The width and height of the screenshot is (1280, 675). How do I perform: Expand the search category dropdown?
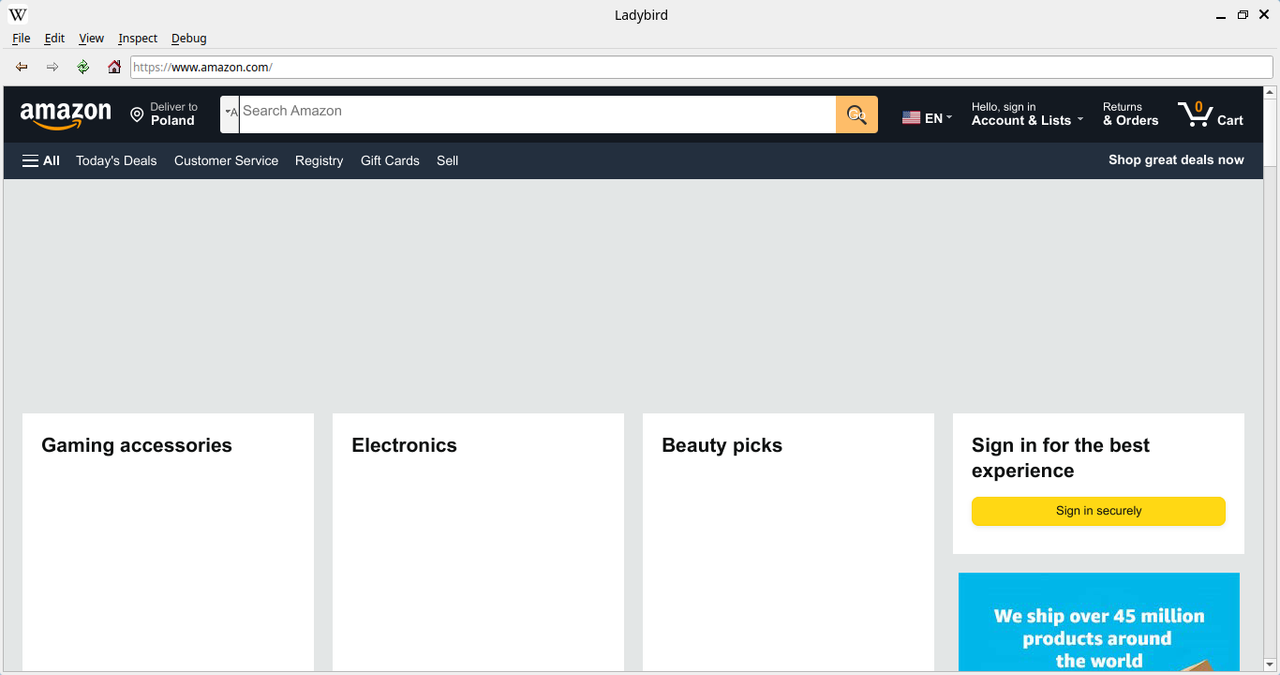click(x=230, y=114)
